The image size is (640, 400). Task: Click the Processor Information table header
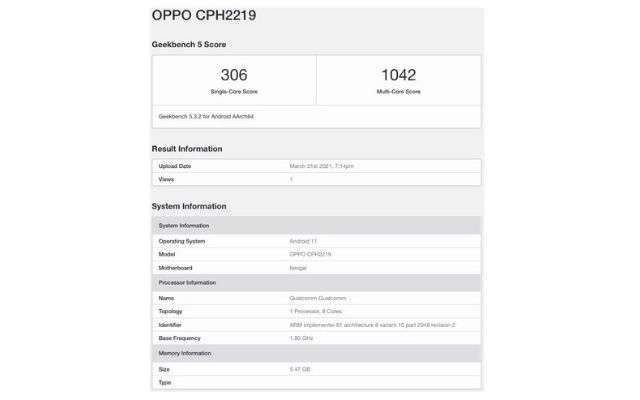click(x=316, y=283)
